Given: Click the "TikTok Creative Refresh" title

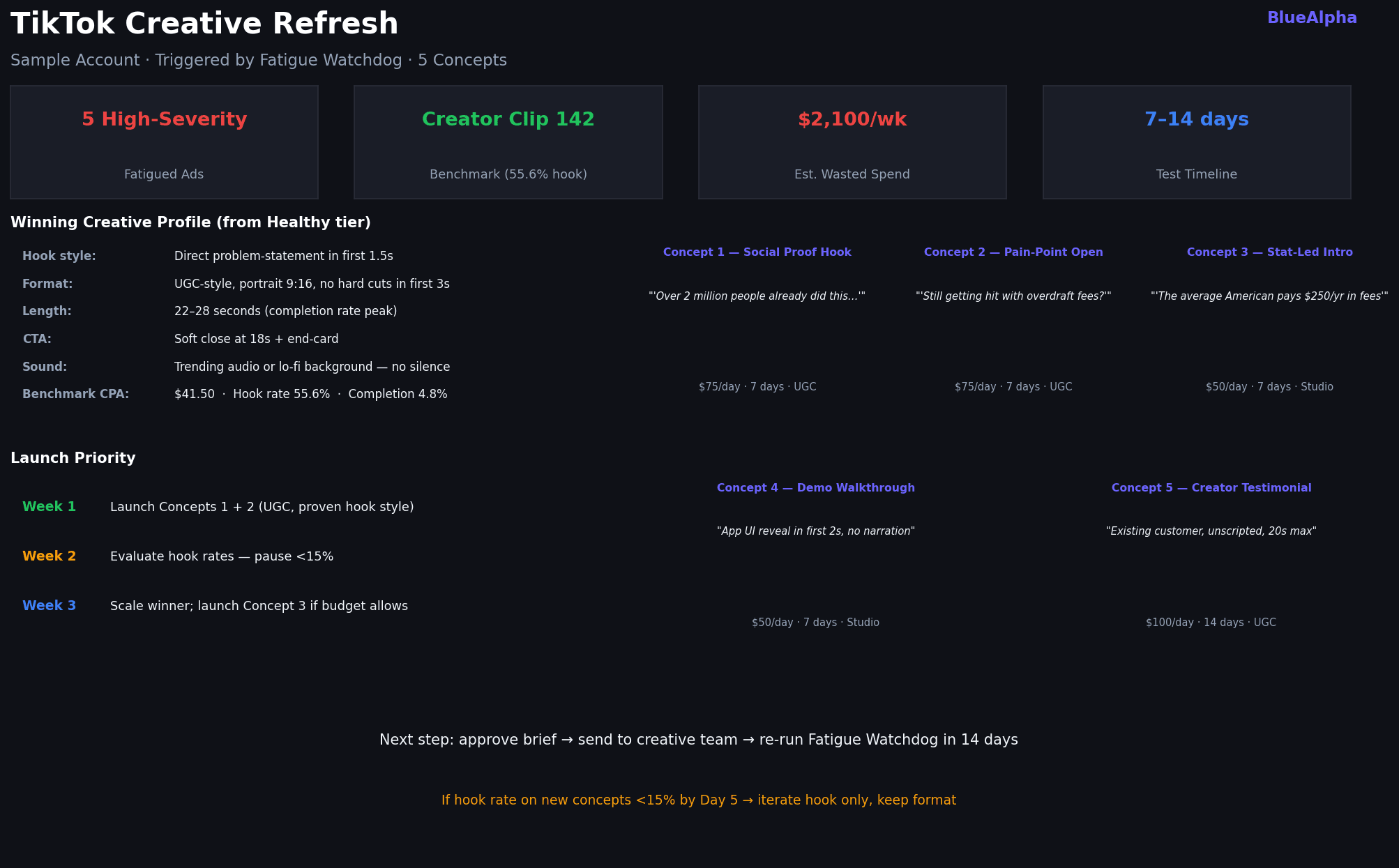Looking at the screenshot, I should click(204, 24).
